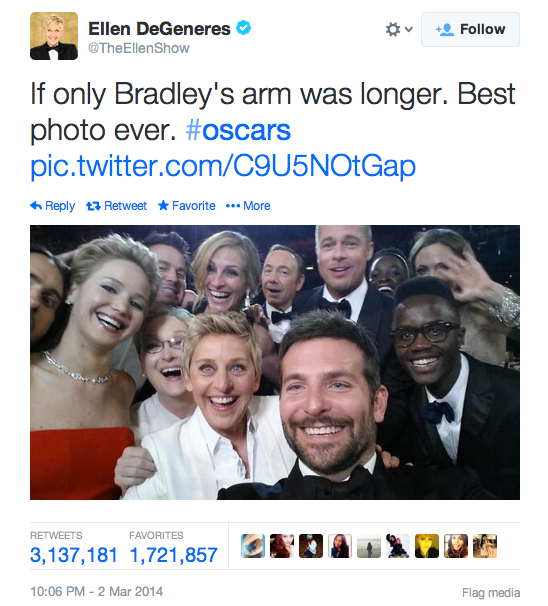The width and height of the screenshot is (548, 606).
Task: Open the first user avatar in favoriters row
Action: click(253, 546)
